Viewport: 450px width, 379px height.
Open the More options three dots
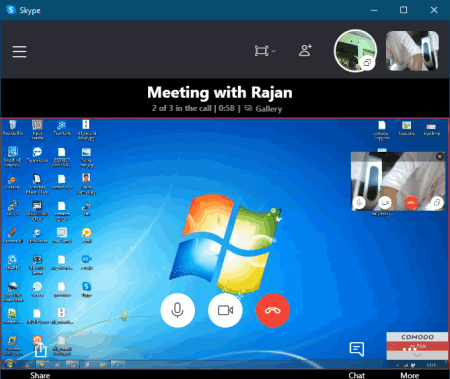pyautogui.click(x=410, y=349)
